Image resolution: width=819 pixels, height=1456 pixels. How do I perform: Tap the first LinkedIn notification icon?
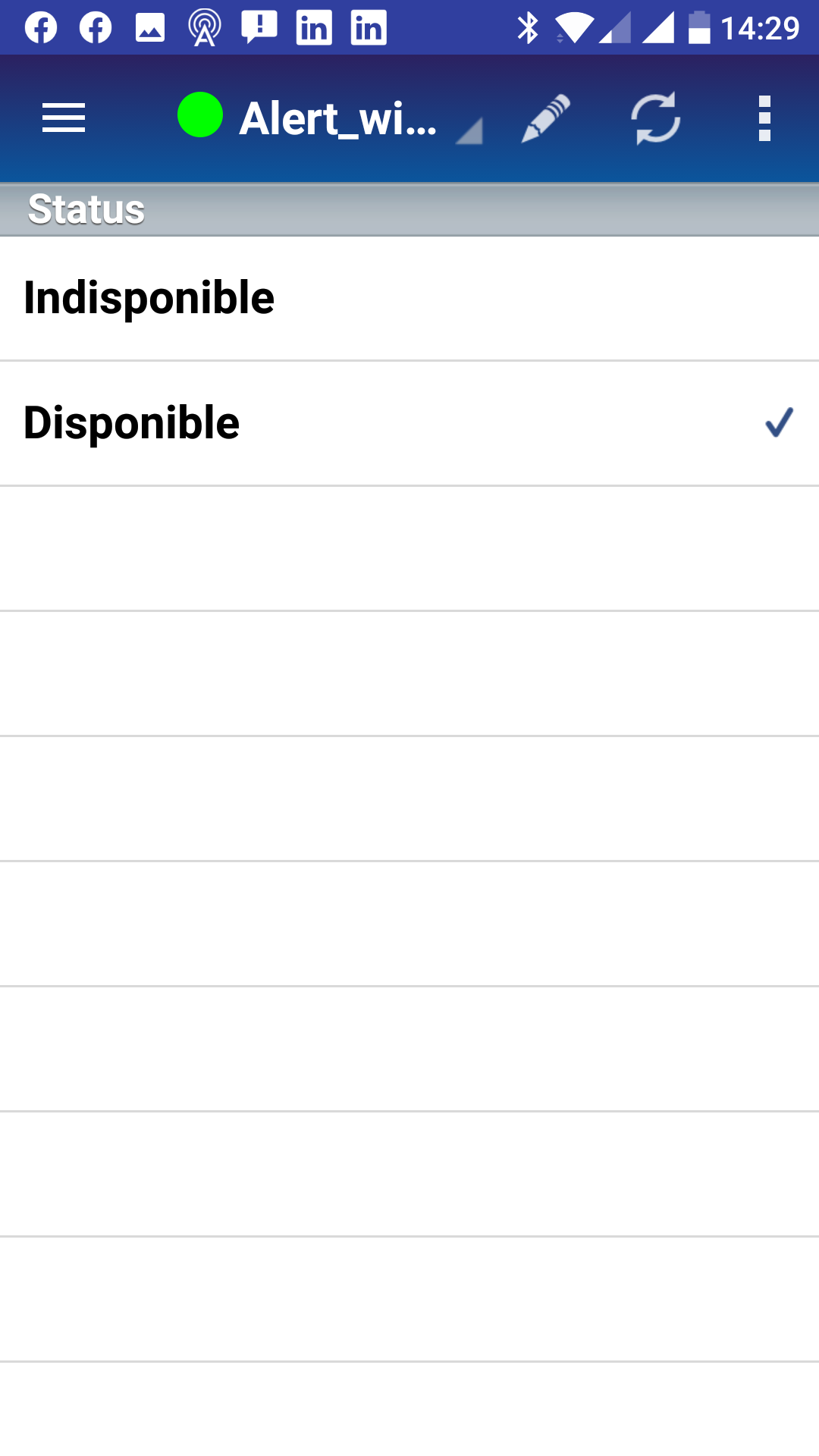point(314,29)
